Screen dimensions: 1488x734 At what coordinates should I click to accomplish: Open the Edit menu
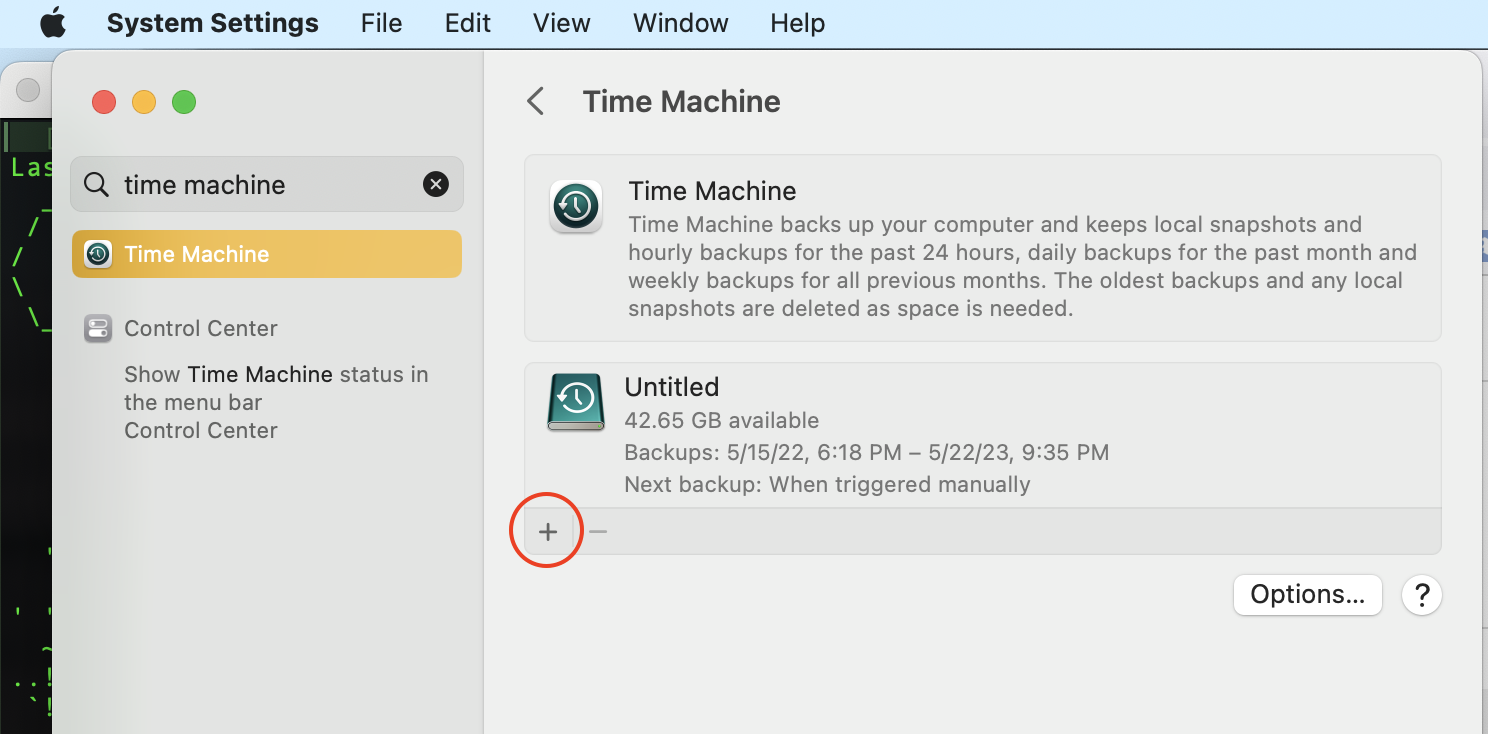coord(468,23)
